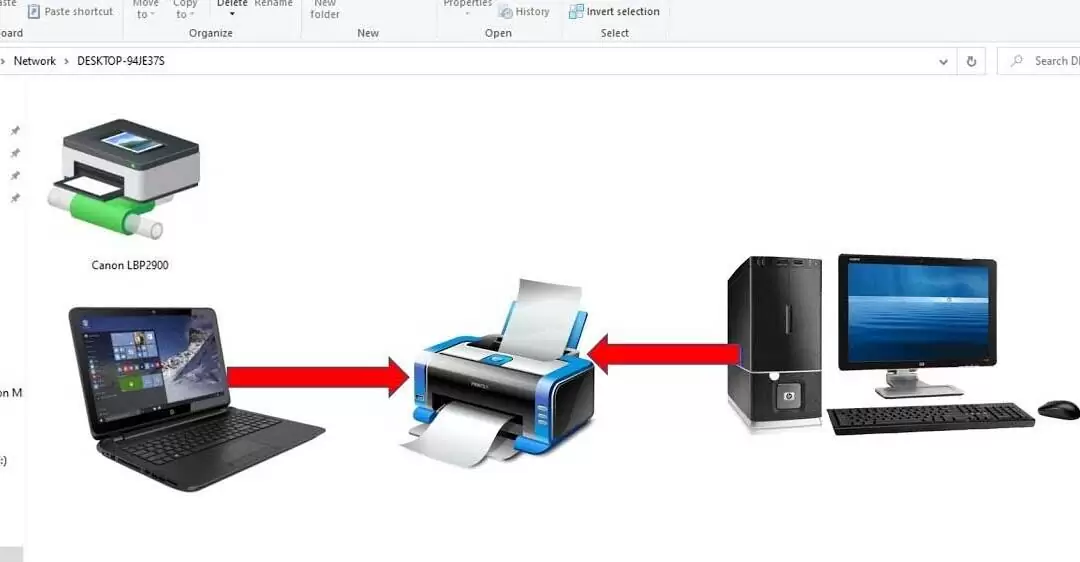Click the History icon in Open group
Screen dimensions: 1080x562
tap(505, 12)
